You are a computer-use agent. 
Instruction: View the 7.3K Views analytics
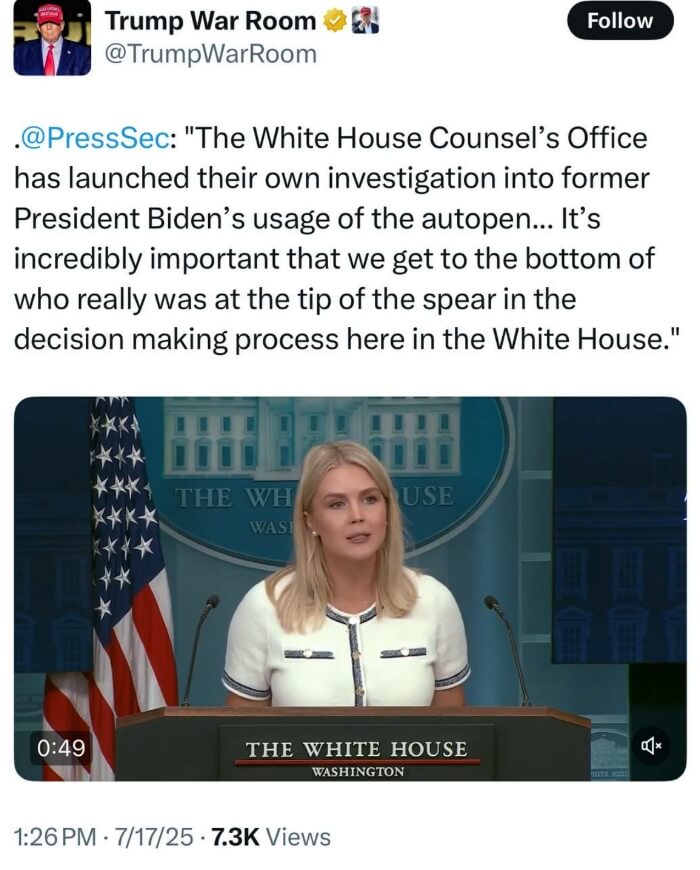click(271, 837)
